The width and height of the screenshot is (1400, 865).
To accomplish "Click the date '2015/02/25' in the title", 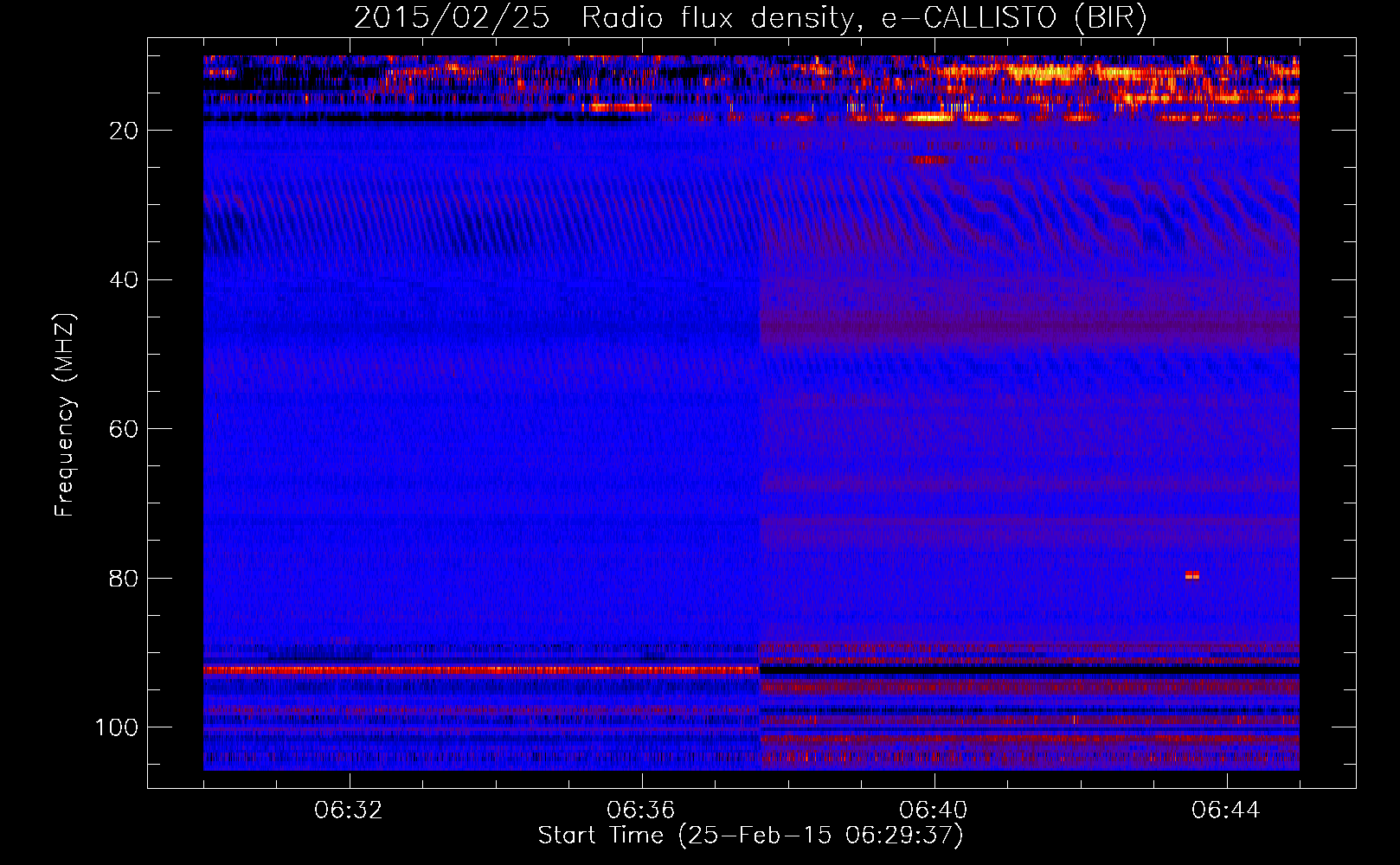I will point(451,18).
